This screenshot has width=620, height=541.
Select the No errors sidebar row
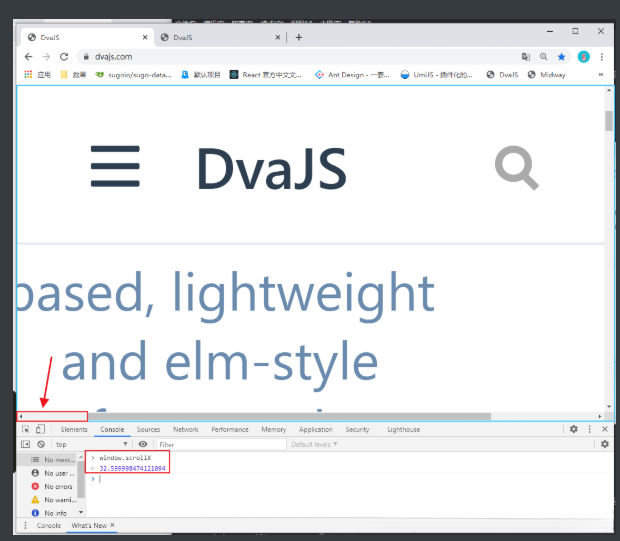[x=49, y=486]
